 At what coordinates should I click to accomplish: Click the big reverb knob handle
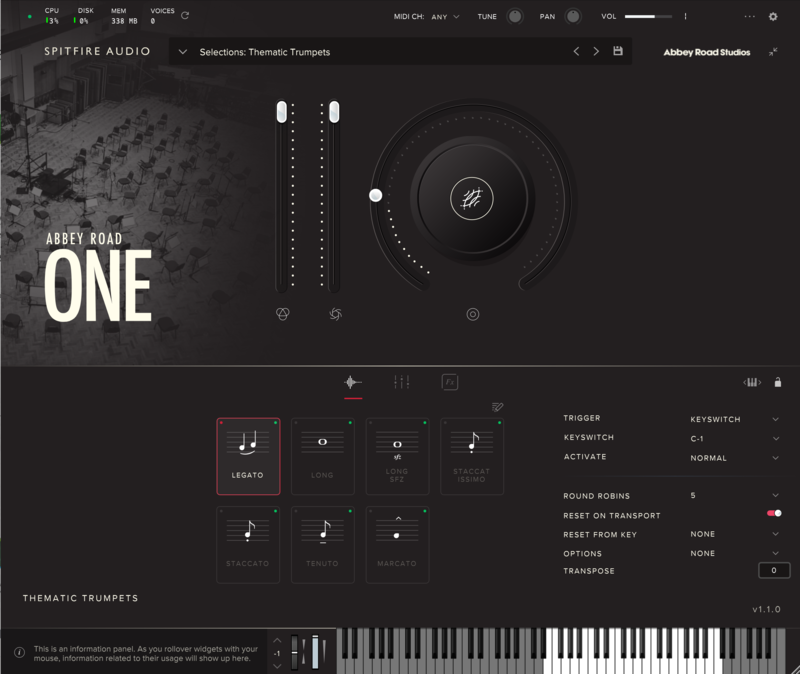(x=376, y=195)
